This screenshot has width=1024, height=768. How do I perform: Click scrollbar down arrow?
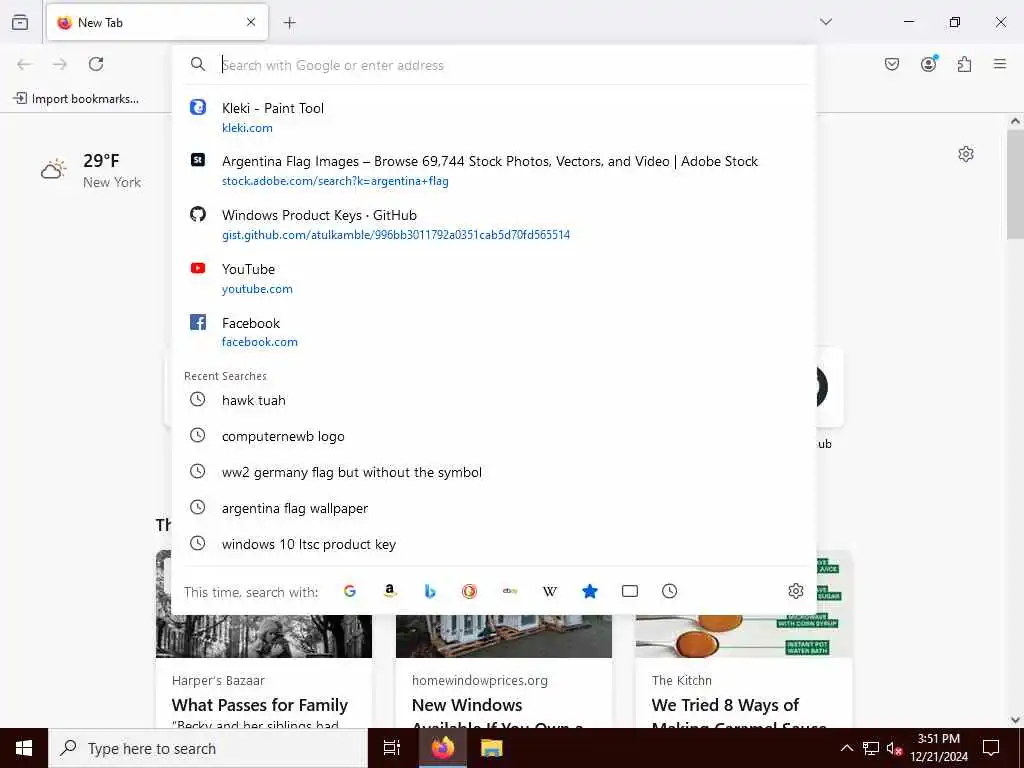click(x=1015, y=720)
